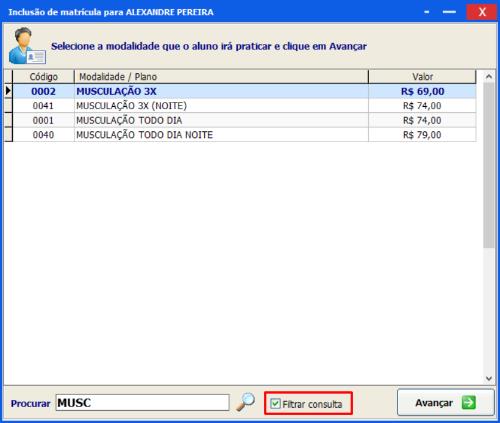Click the Valor column header
500x423 pixels.
pyautogui.click(x=422, y=77)
